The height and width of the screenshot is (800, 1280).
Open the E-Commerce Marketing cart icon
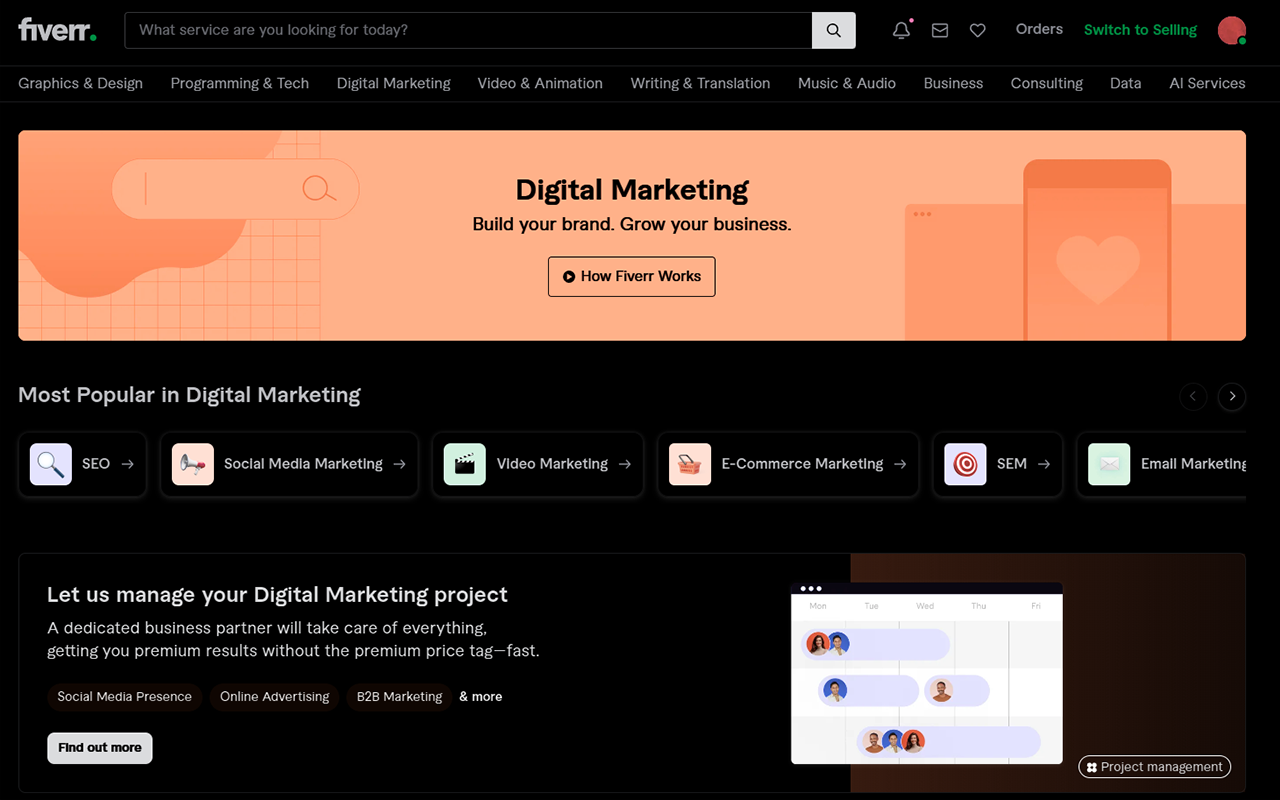point(689,464)
